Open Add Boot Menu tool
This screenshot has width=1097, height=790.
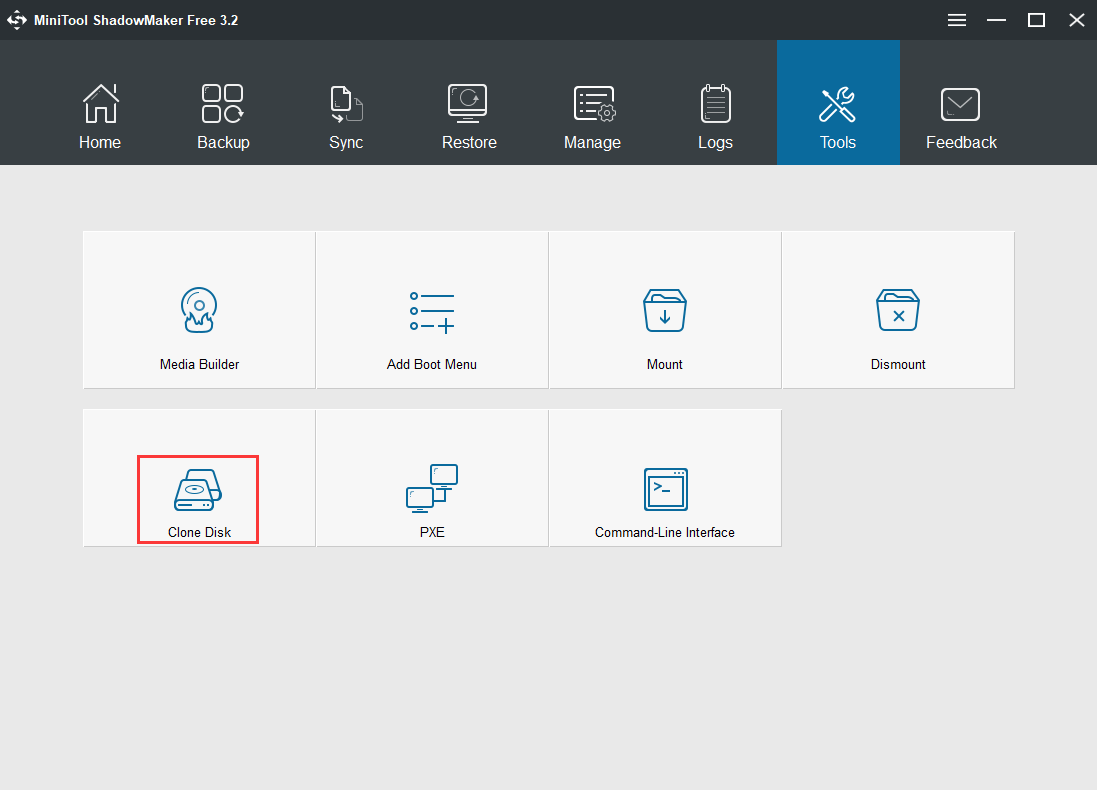coord(432,310)
